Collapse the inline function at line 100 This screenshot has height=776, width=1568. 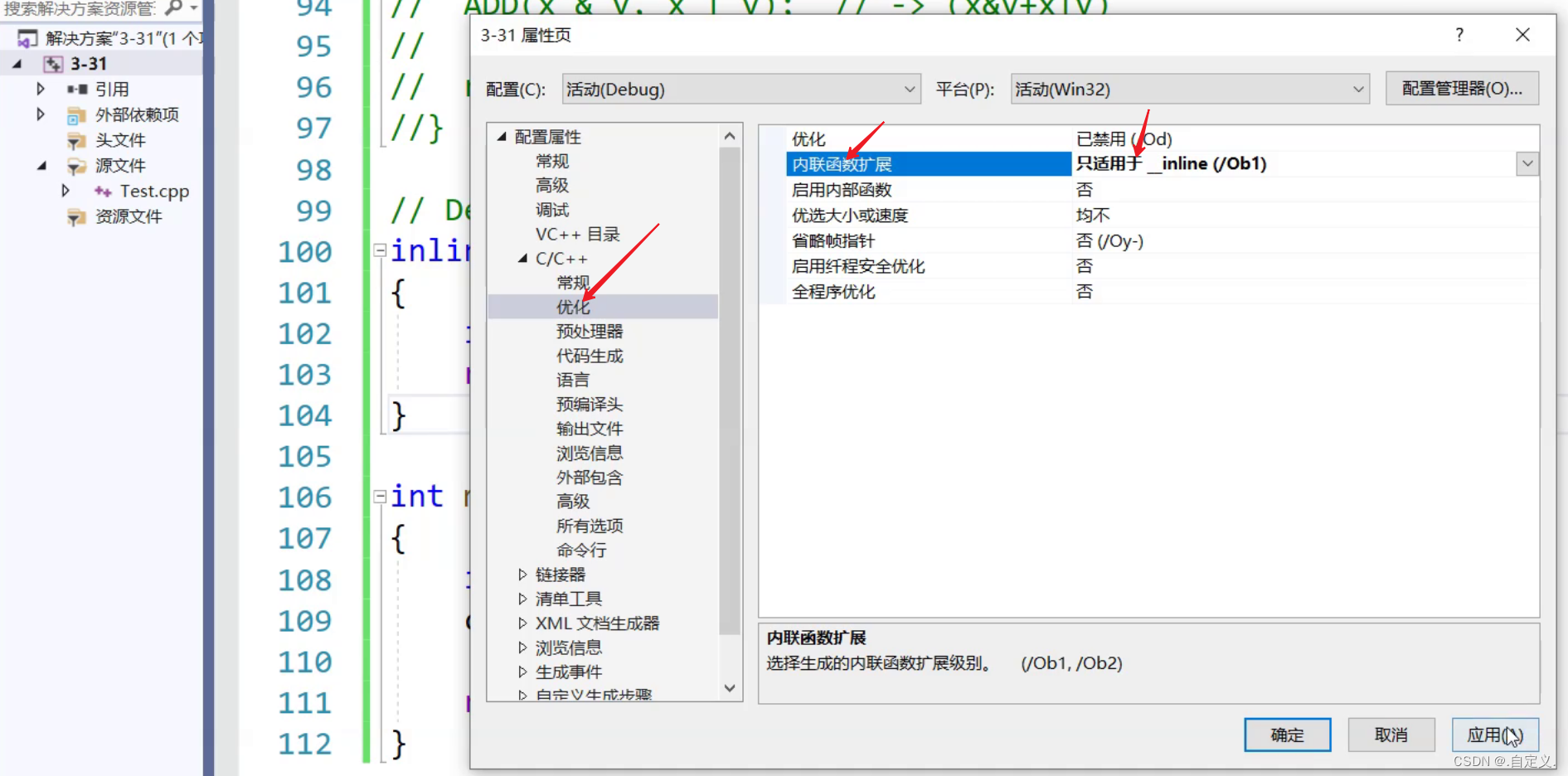[380, 249]
